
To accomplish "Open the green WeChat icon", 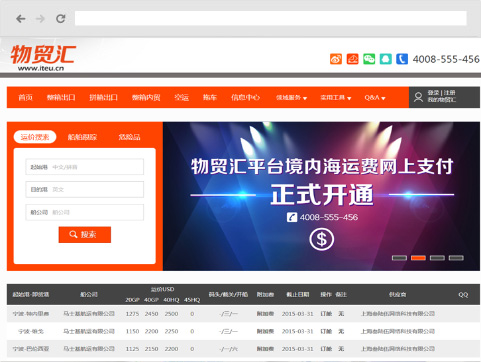I will [369, 59].
